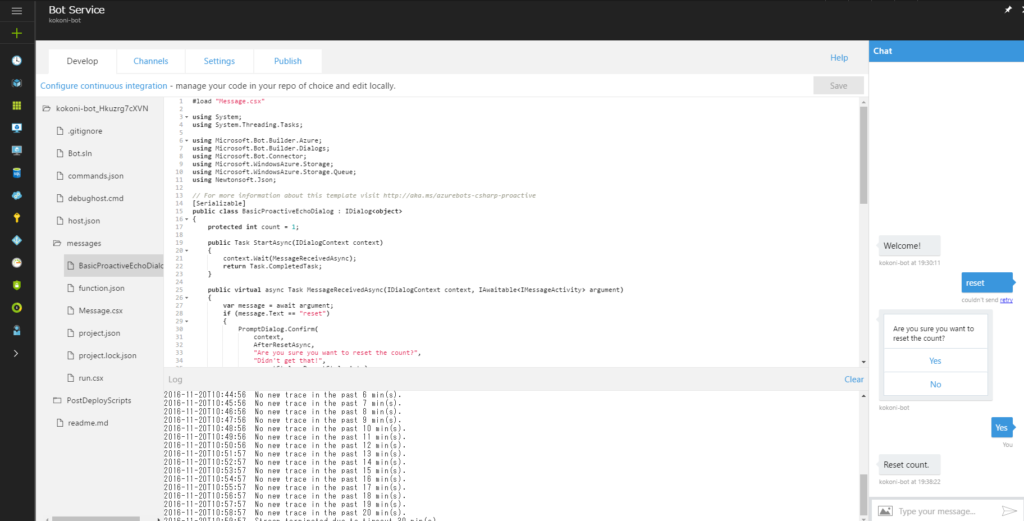Click the green plus New resource icon
This screenshot has height=521, width=1024.
(x=17, y=33)
